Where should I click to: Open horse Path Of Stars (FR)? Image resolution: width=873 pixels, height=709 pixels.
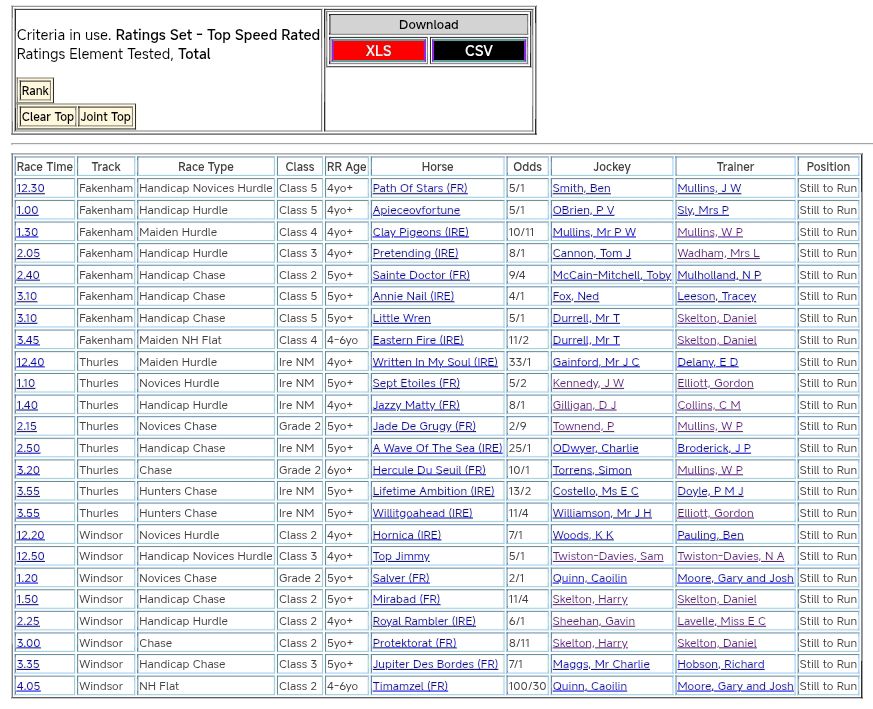tap(419, 189)
